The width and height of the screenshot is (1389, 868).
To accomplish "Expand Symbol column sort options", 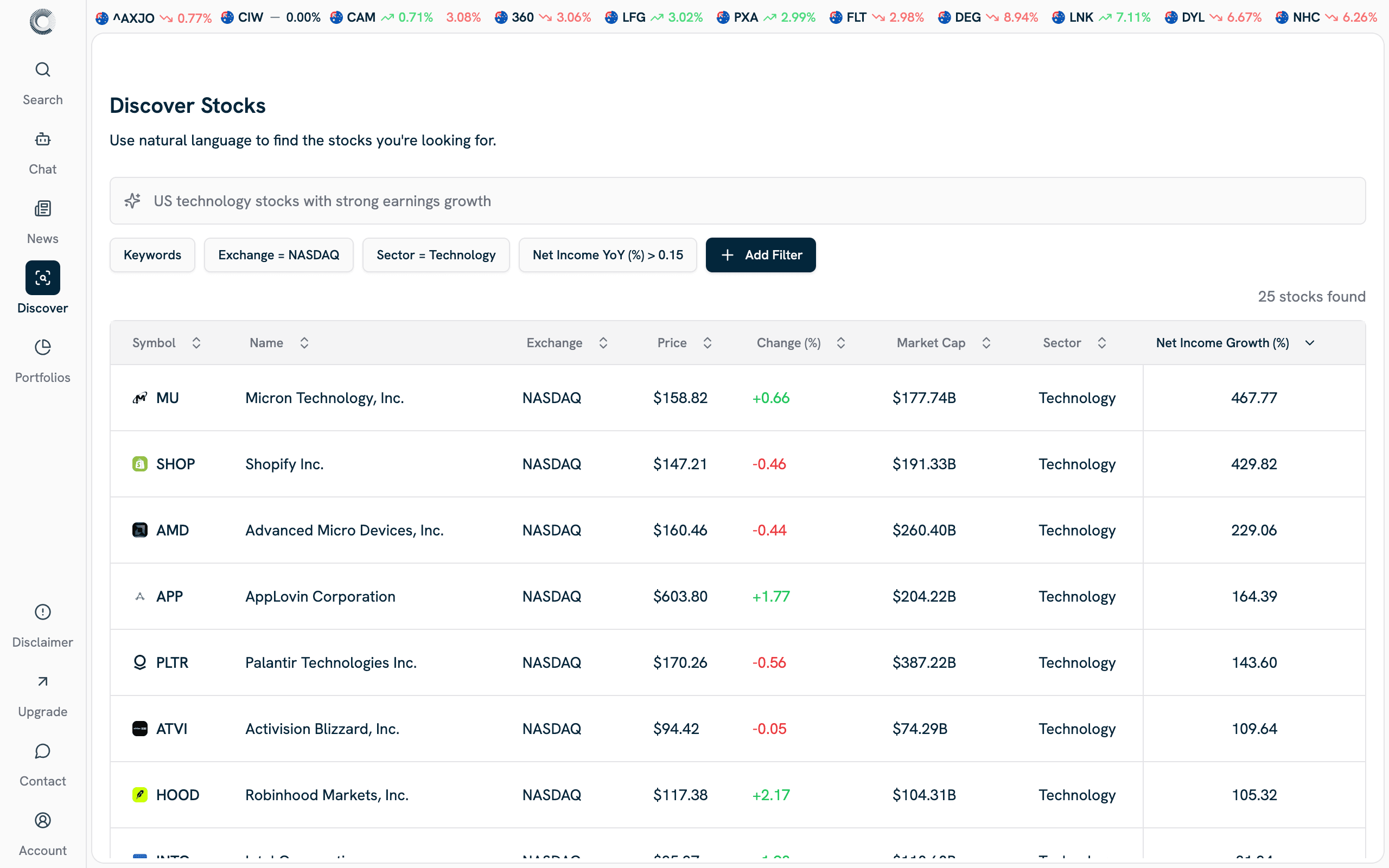I will pyautogui.click(x=195, y=342).
